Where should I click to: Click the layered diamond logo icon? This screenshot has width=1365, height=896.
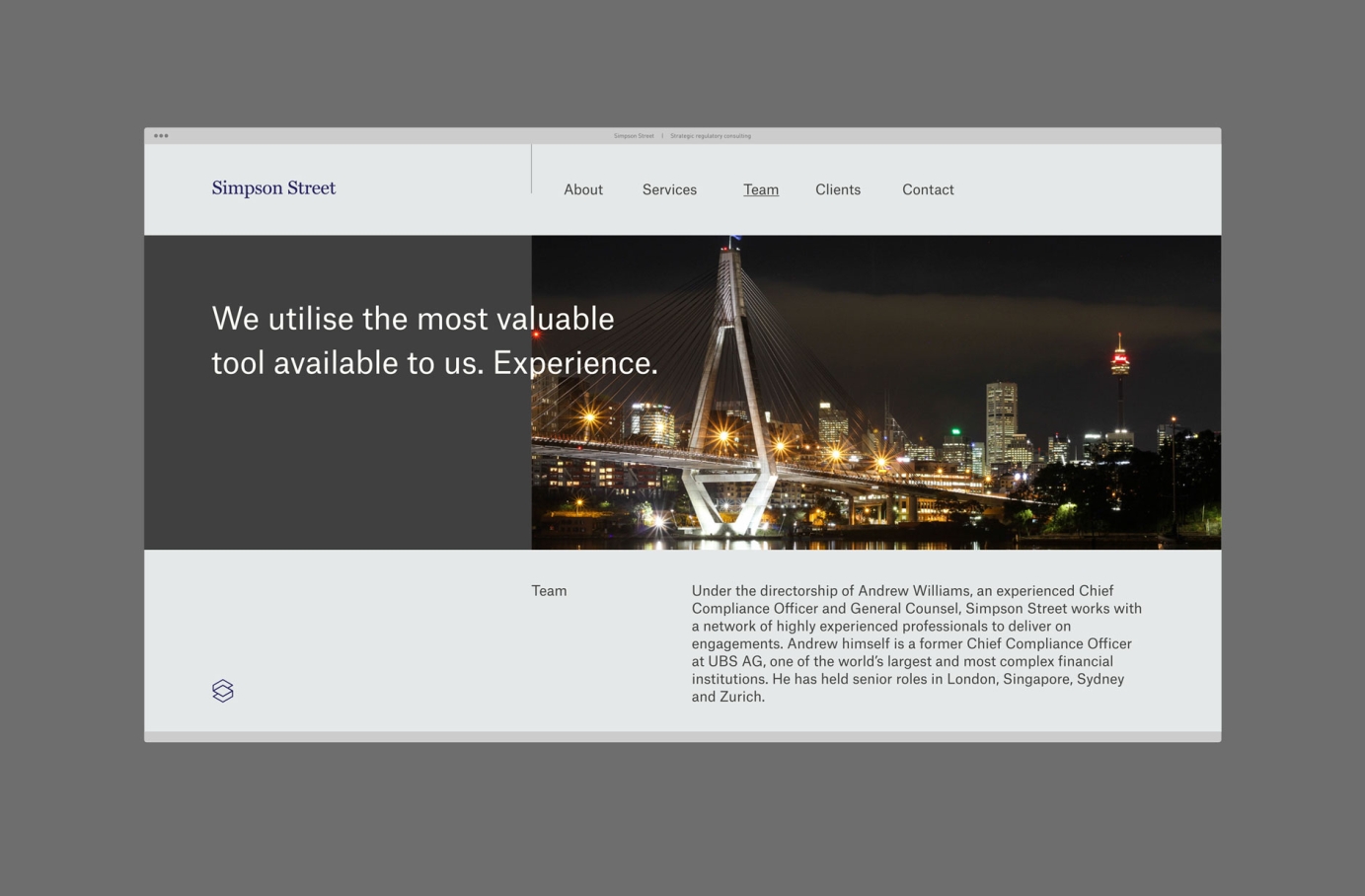coord(223,691)
